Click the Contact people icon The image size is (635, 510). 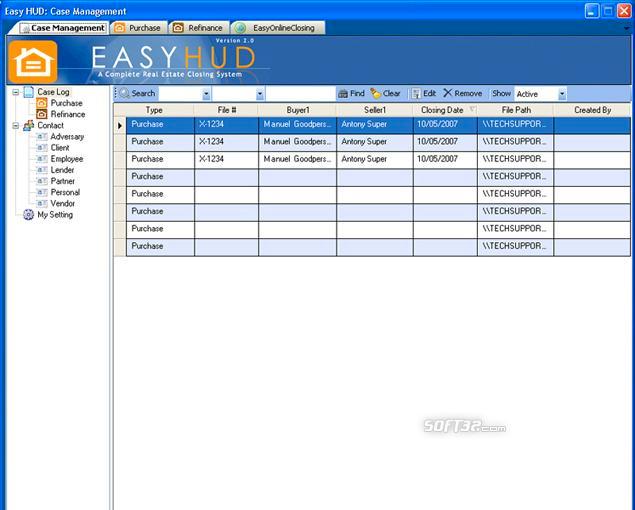click(x=28, y=126)
